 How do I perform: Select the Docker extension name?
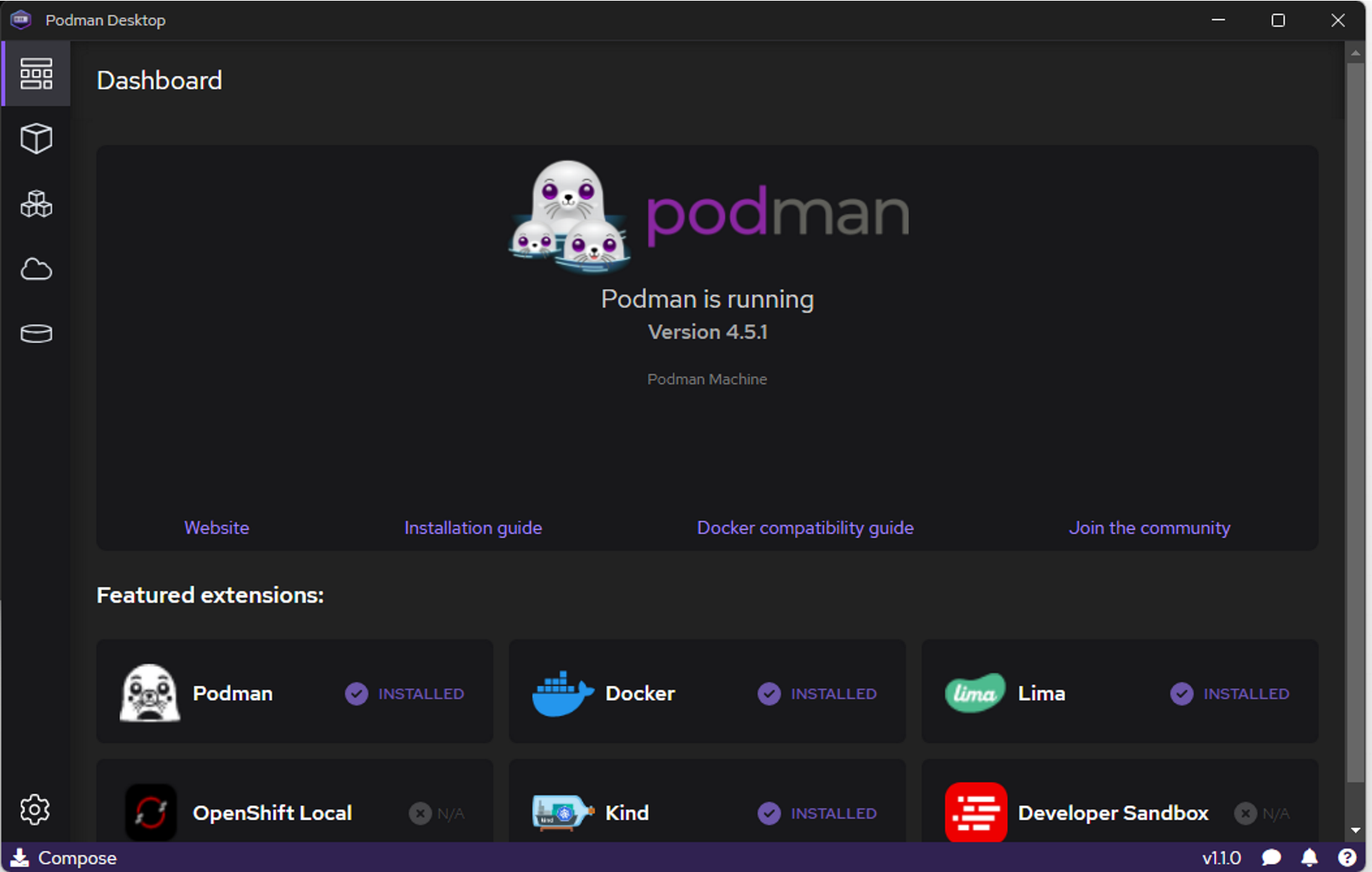(640, 694)
